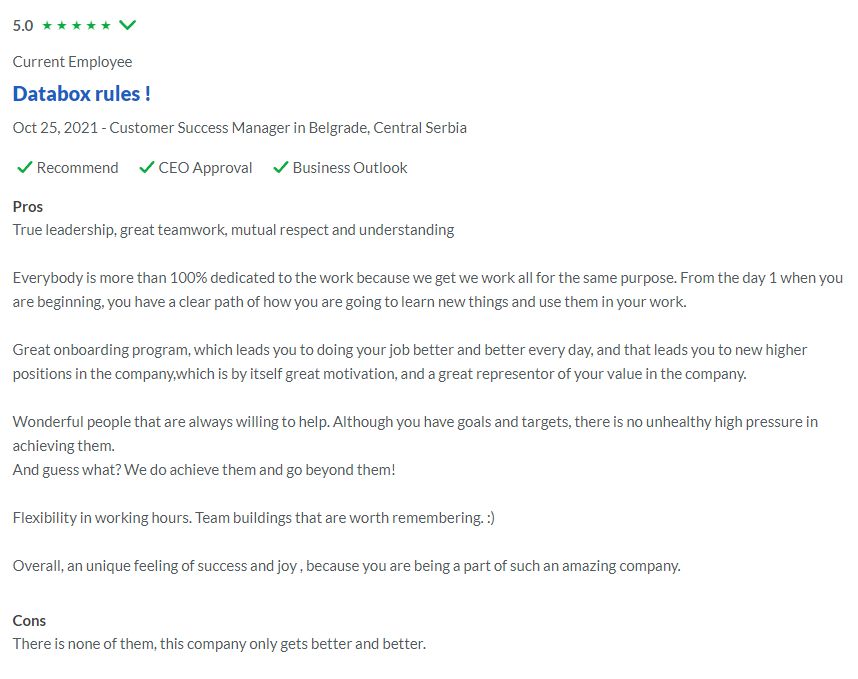This screenshot has width=858, height=679.
Task: Click the Business Outlook checkmark icon
Action: 281,167
